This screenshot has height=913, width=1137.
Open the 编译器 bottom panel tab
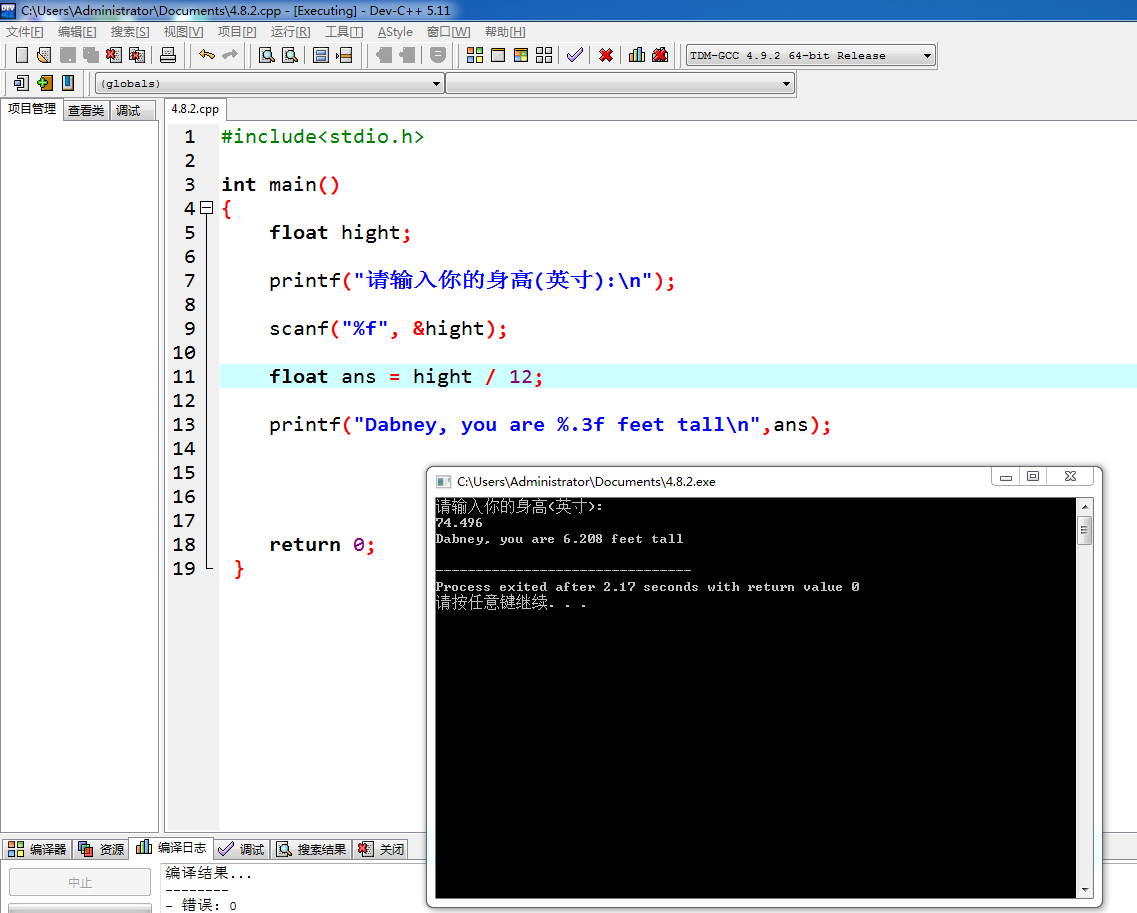[37, 849]
